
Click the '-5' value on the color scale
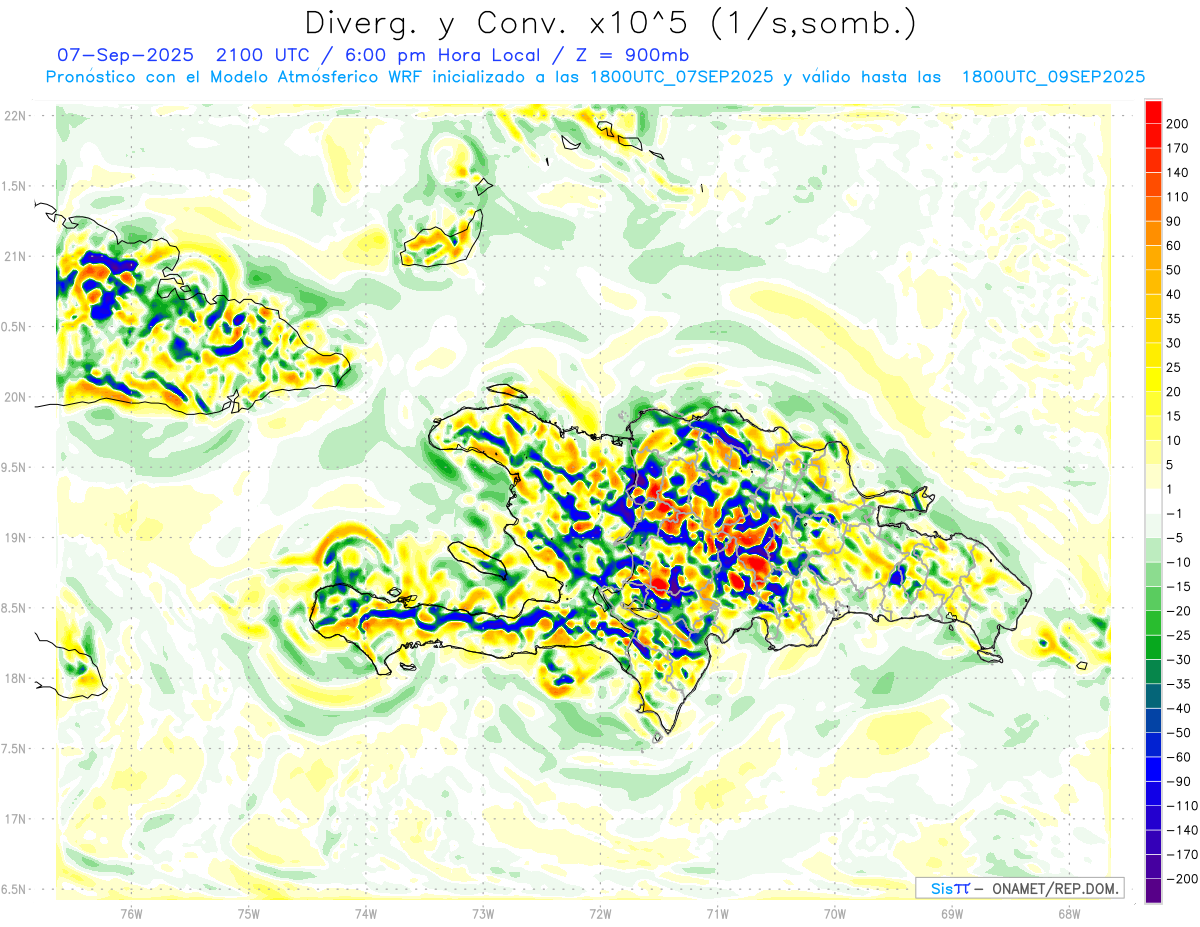point(1177,538)
